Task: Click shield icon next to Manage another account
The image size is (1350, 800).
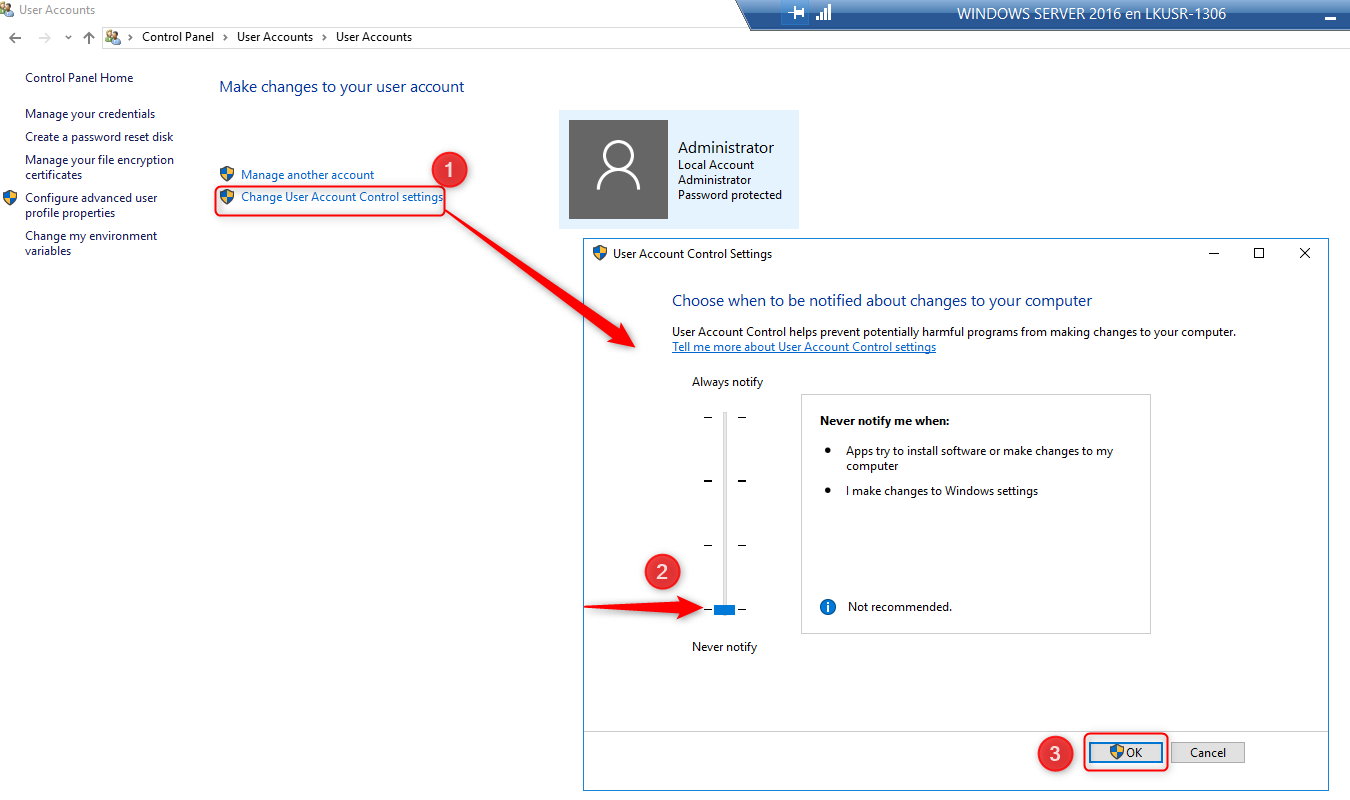Action: [227, 174]
